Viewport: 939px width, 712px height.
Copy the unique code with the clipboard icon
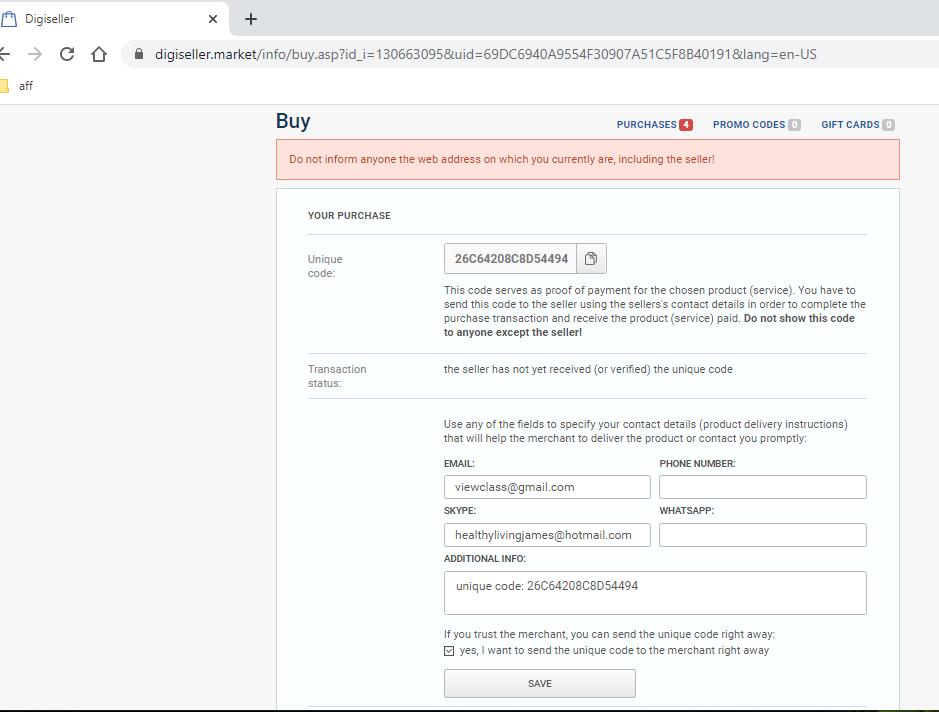[x=591, y=259]
